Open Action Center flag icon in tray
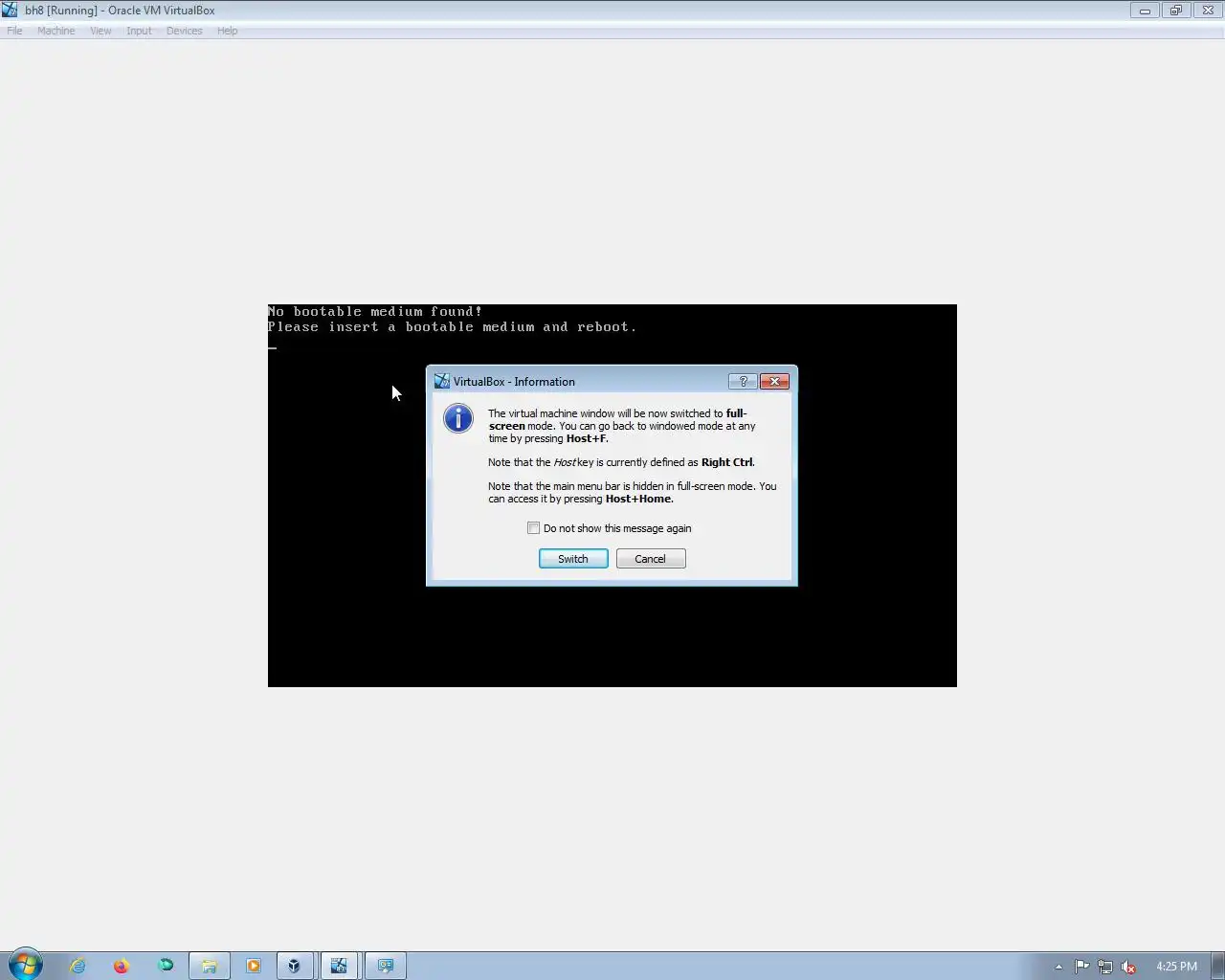Screen dimensions: 1225x980 point(1081,967)
